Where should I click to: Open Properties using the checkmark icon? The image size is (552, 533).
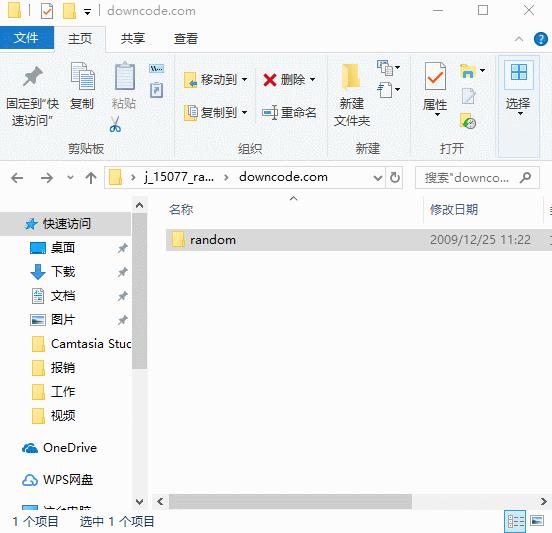pos(435,76)
